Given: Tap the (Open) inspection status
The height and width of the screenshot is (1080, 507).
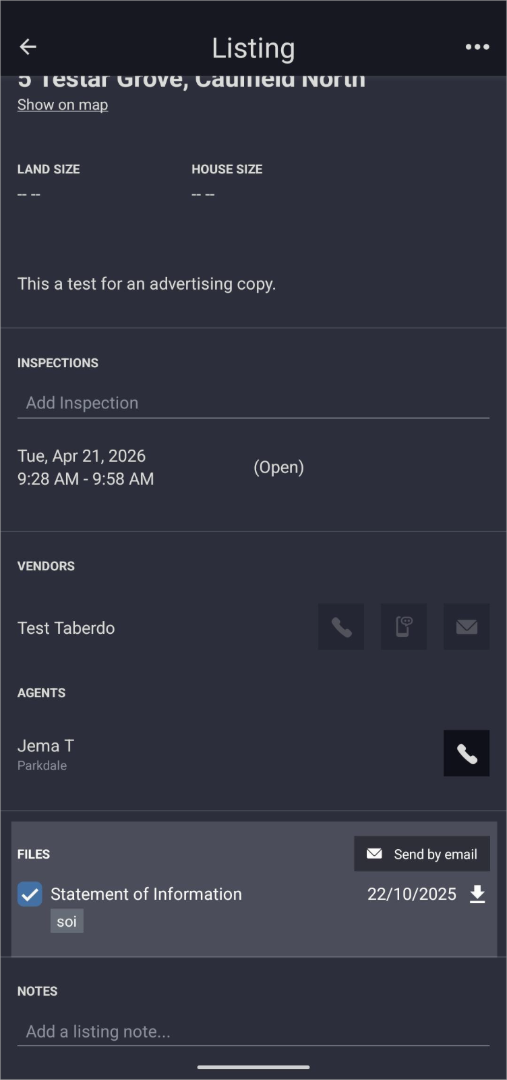Looking at the screenshot, I should coord(278,468).
